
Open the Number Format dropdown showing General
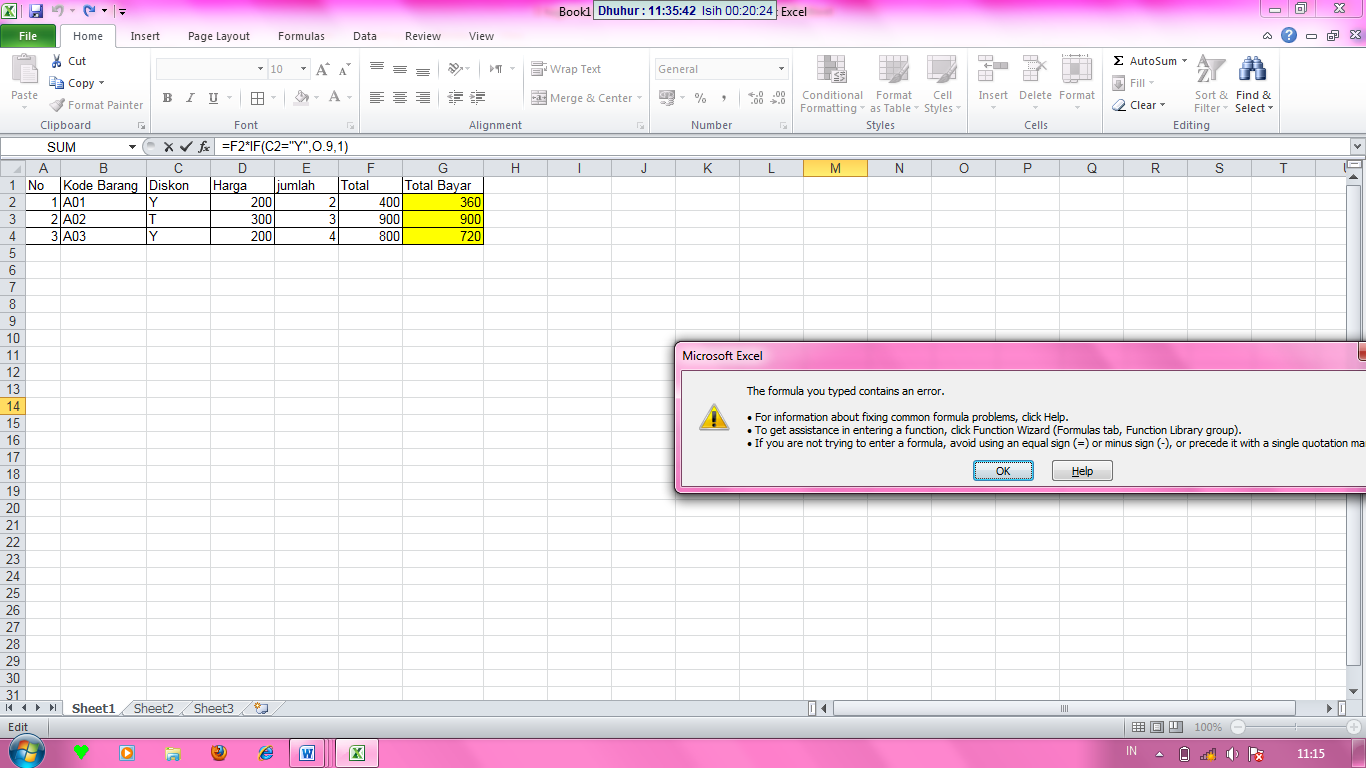click(x=781, y=69)
